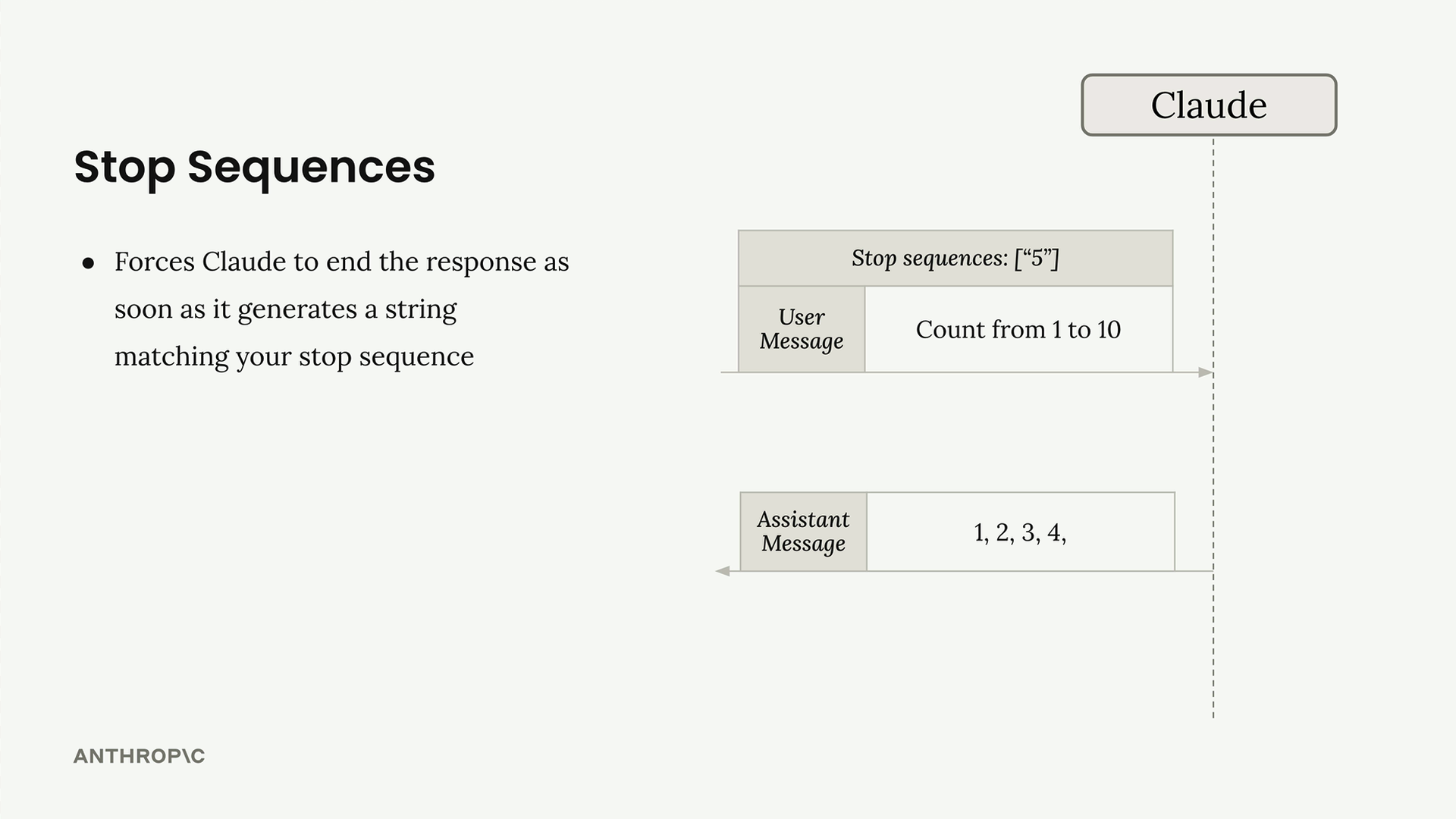The width and height of the screenshot is (1456, 819).
Task: Click the Stop sequences ["5"] header
Action: [955, 258]
